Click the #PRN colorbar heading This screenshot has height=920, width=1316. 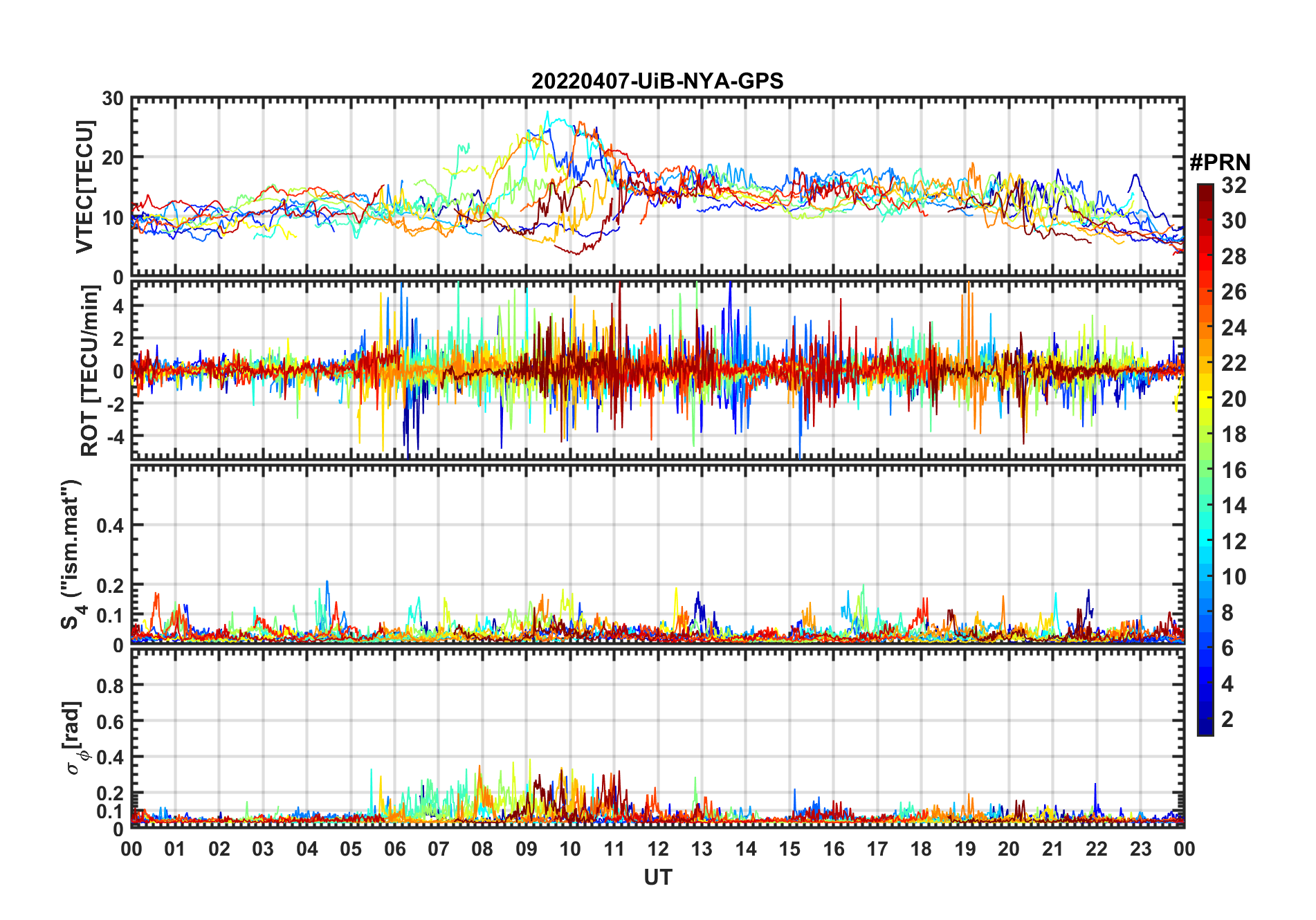click(1220, 163)
